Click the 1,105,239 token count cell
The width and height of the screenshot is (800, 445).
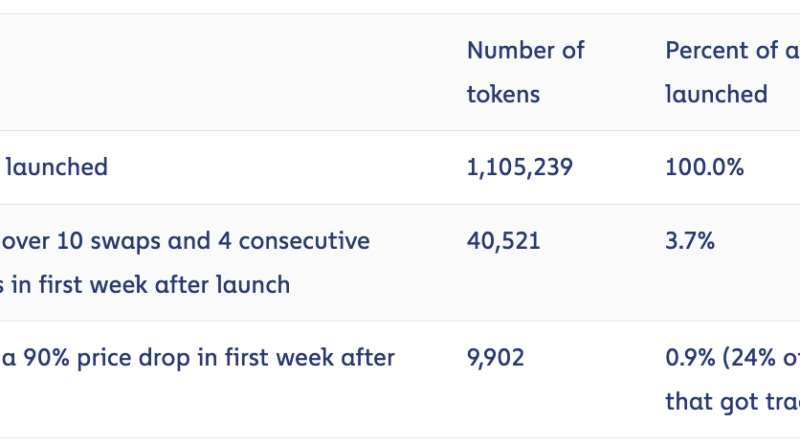(519, 167)
